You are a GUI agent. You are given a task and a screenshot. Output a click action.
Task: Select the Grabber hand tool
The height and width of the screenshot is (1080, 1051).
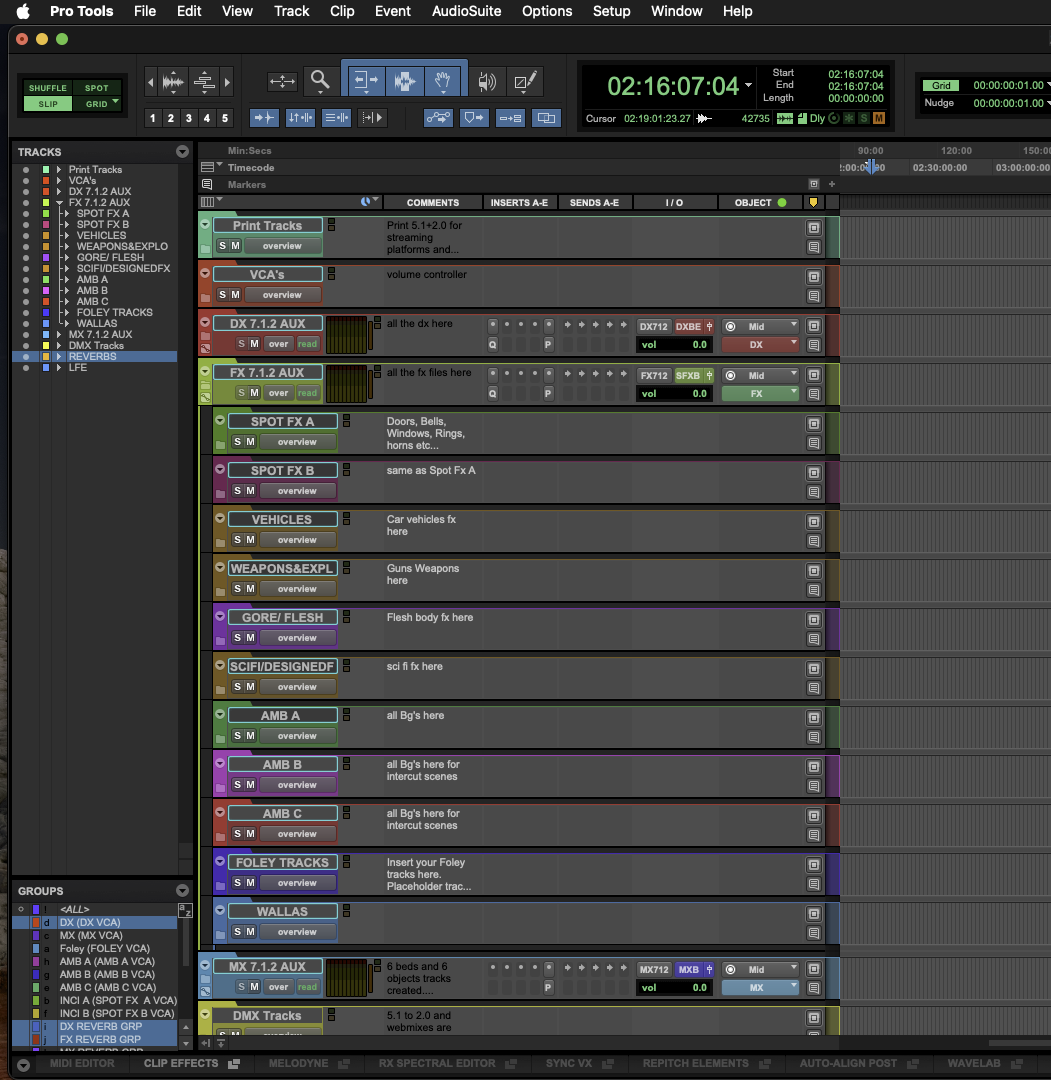pyautogui.click(x=443, y=81)
